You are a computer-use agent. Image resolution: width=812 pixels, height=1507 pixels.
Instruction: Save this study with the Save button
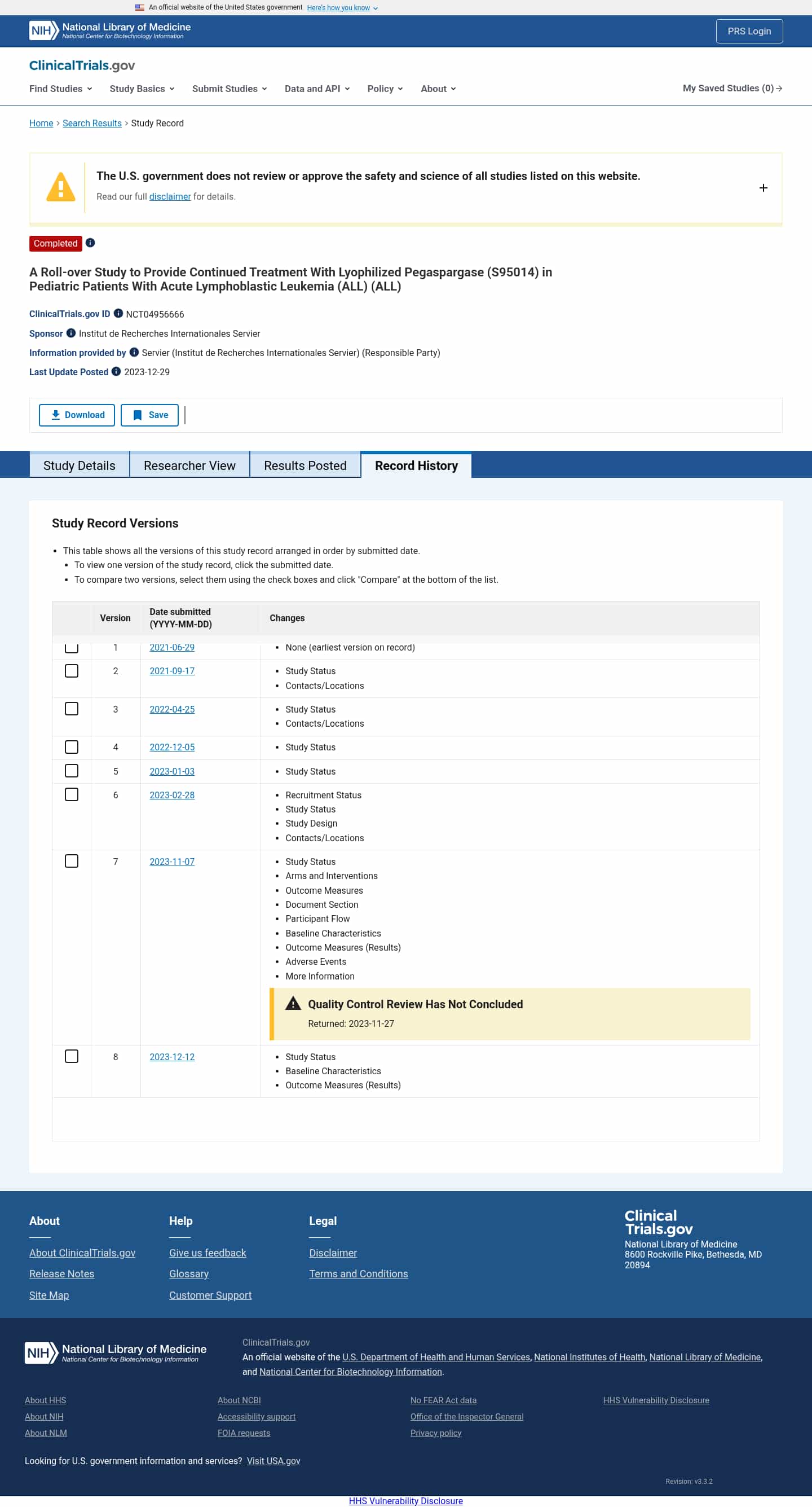[149, 415]
